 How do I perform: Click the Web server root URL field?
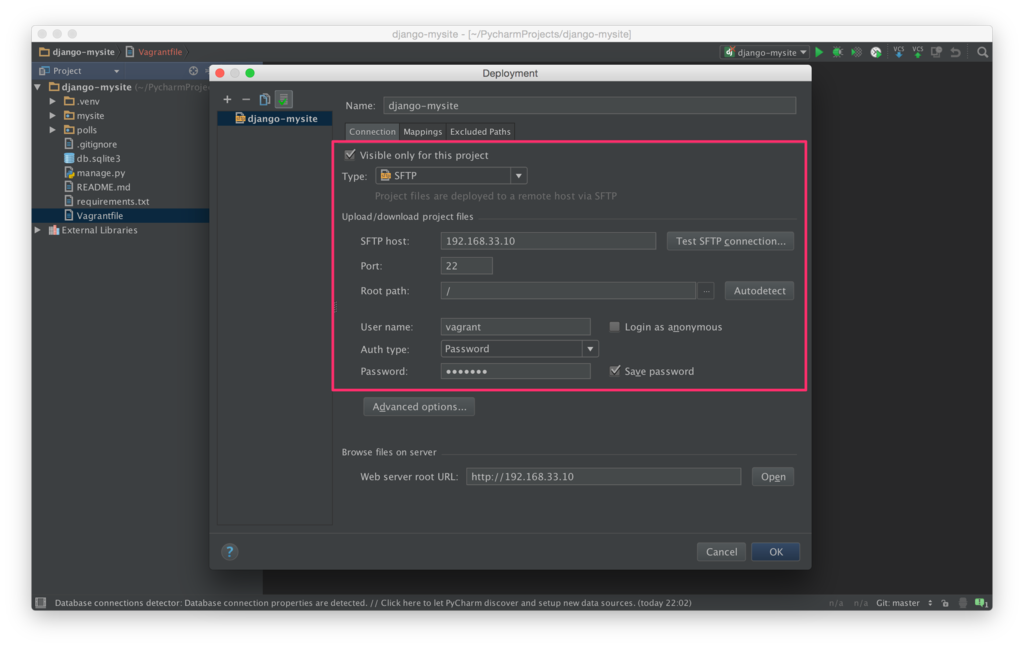[603, 476]
